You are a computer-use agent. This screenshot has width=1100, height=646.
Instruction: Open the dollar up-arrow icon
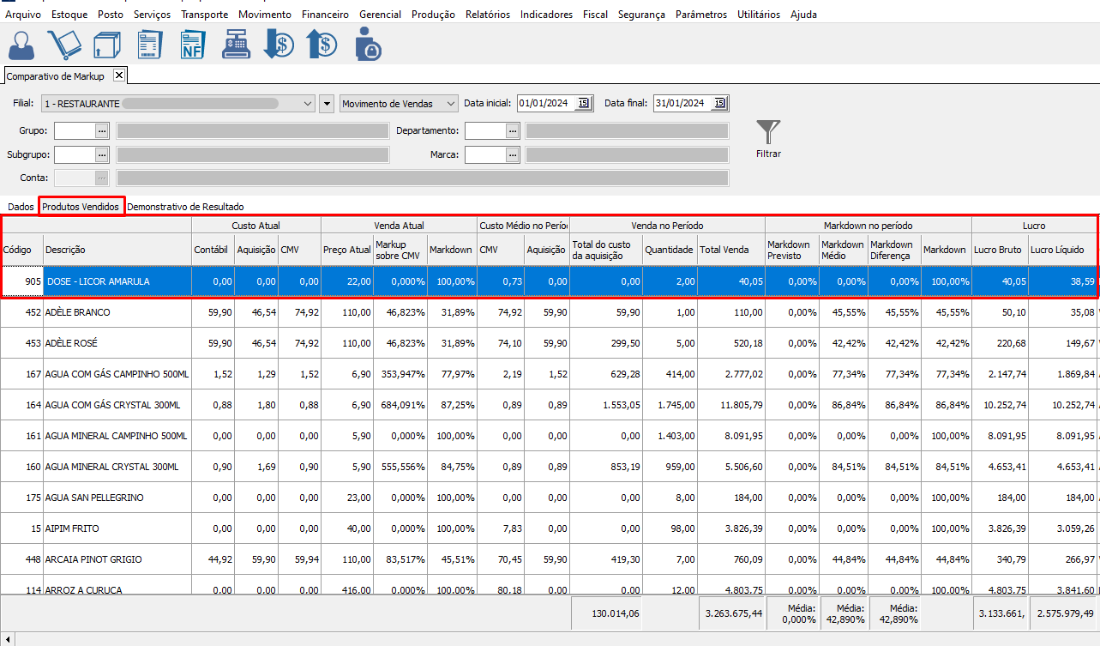(x=322, y=45)
